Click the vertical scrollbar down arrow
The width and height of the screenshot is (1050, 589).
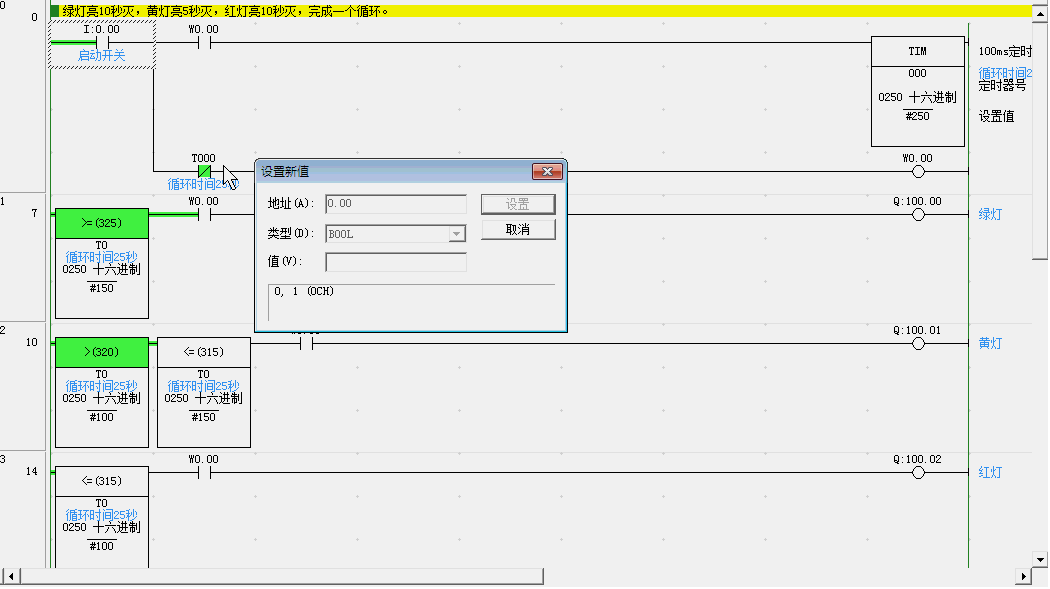(1040, 560)
